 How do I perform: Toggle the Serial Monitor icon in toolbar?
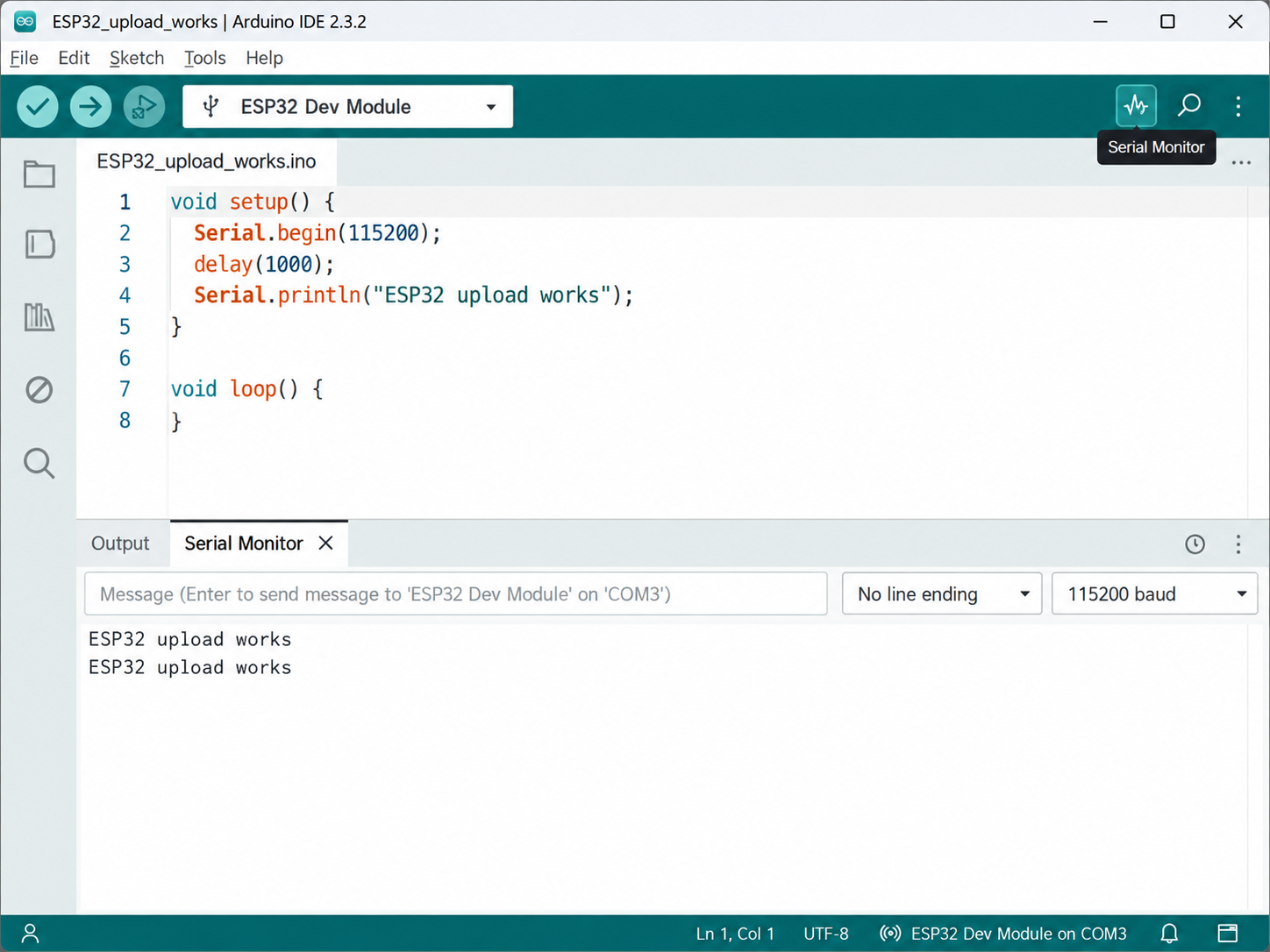pos(1136,106)
